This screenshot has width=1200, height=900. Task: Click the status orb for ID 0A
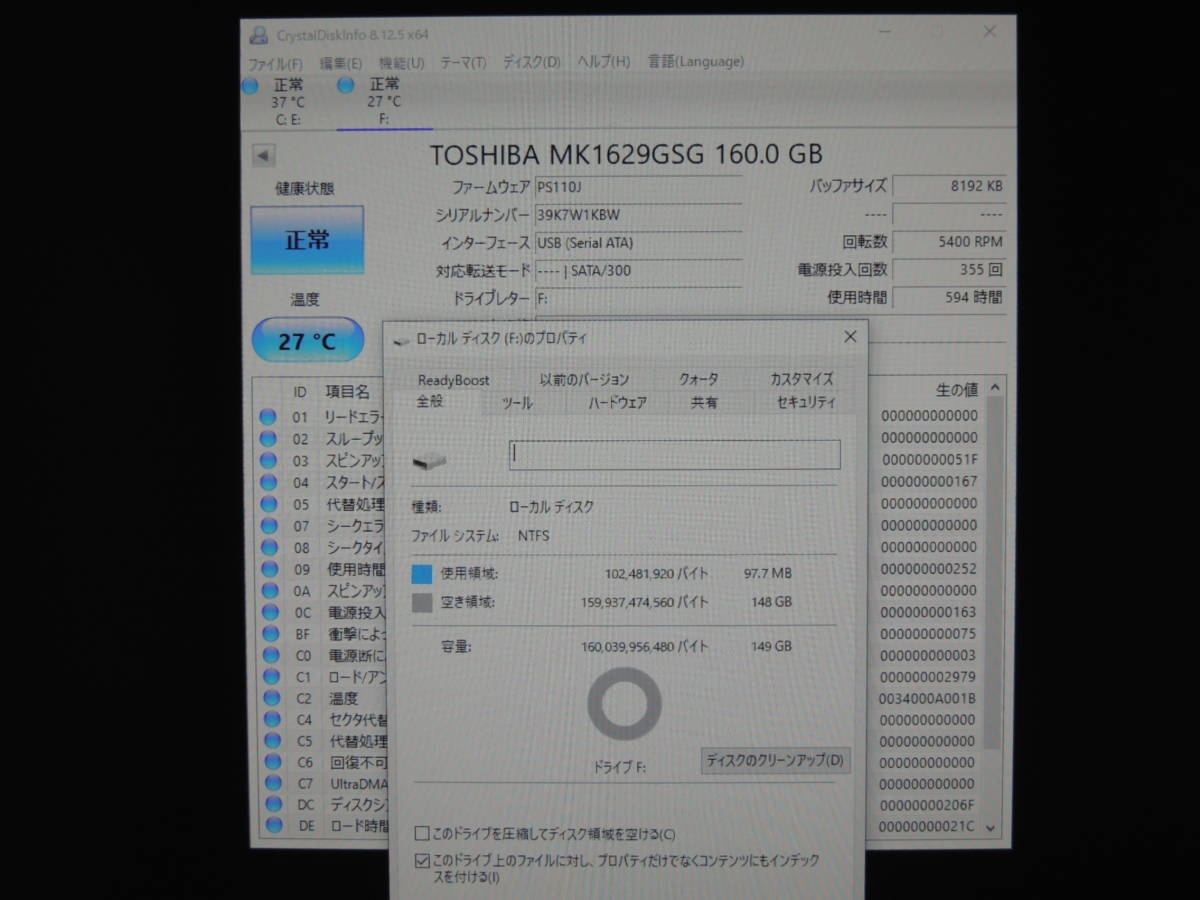pyautogui.click(x=268, y=590)
